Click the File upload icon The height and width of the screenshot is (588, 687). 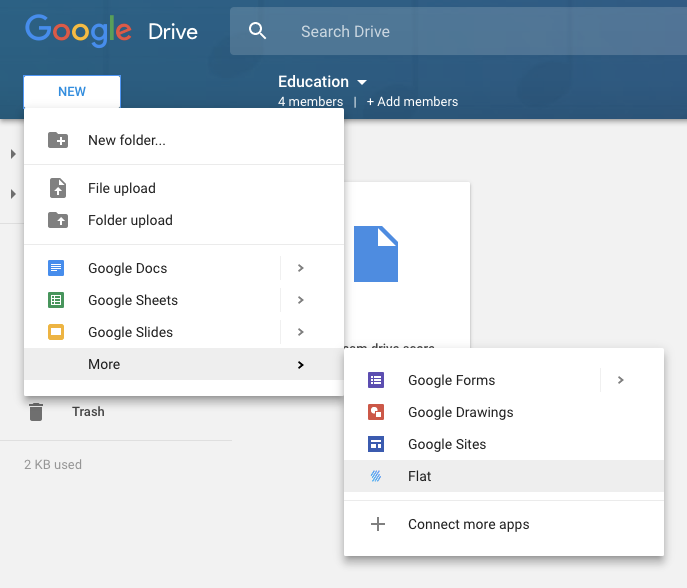coord(58,188)
